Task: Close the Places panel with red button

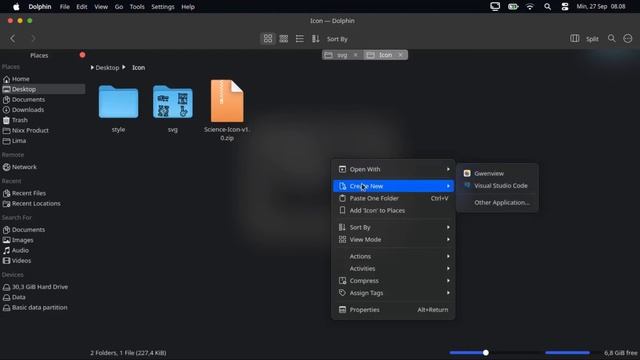Action: tap(82, 55)
